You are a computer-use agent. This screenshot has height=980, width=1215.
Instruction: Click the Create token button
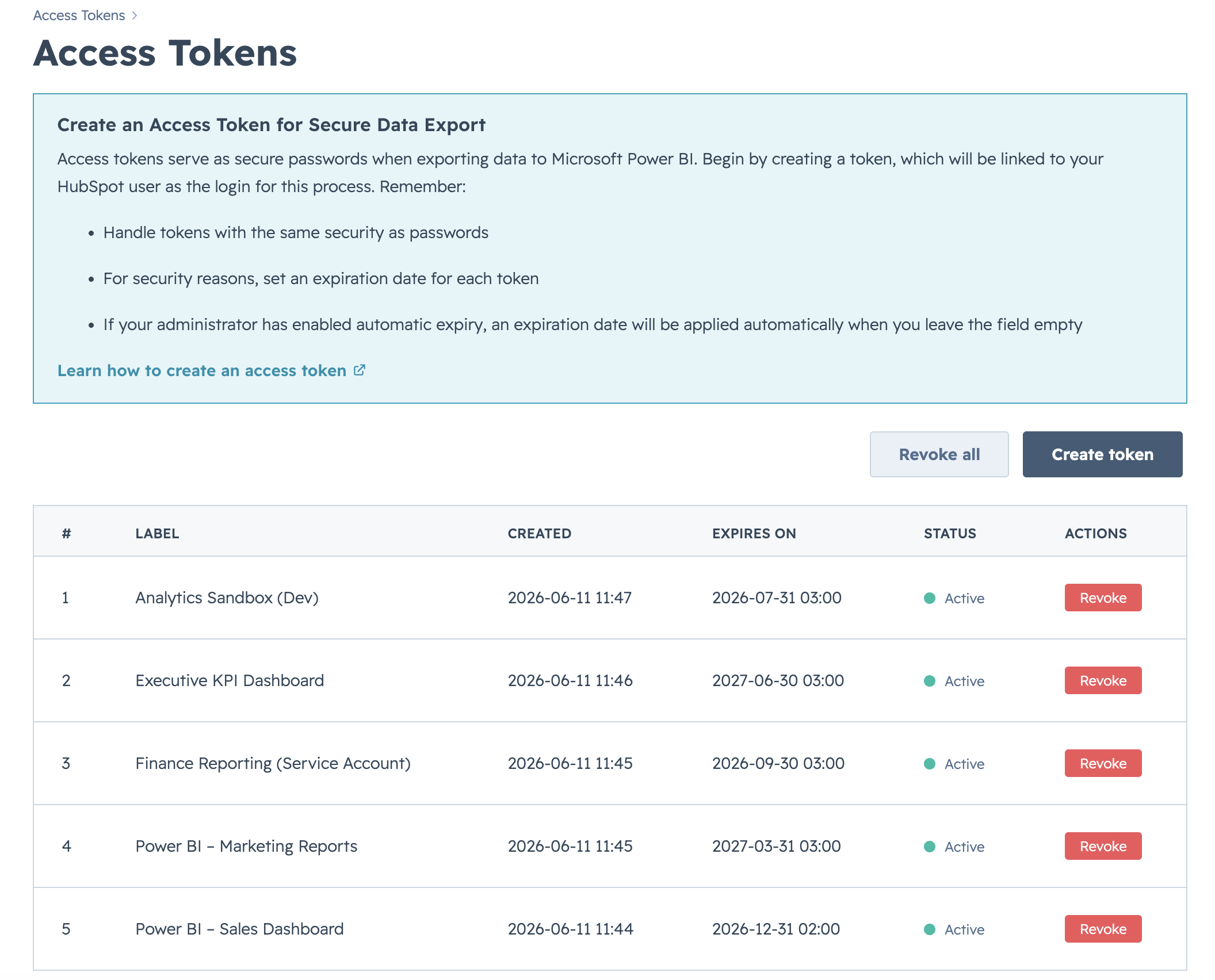(x=1102, y=454)
